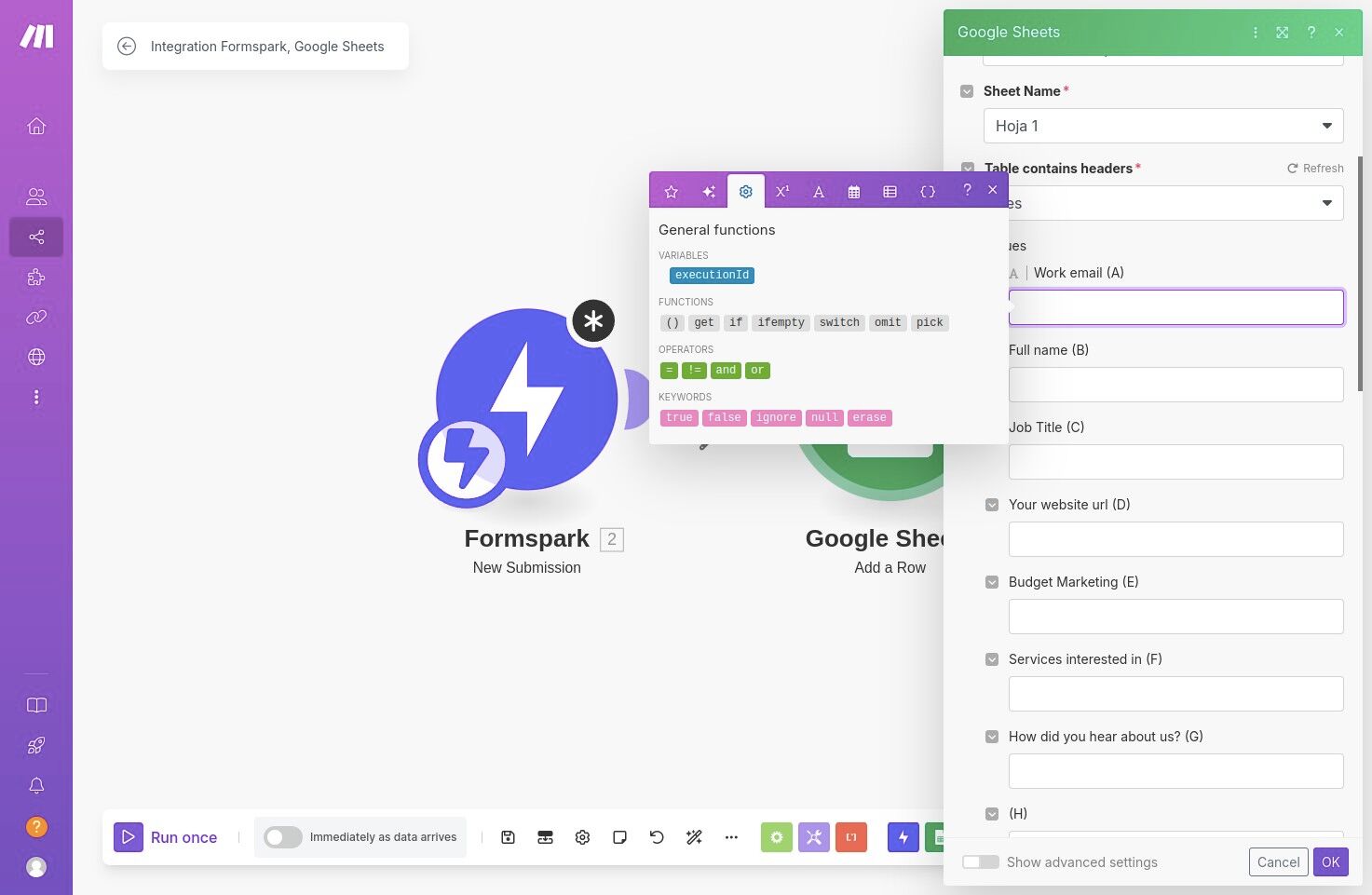1372x895 pixels.
Task: Switch to Math functions tab
Action: pyautogui.click(x=782, y=192)
